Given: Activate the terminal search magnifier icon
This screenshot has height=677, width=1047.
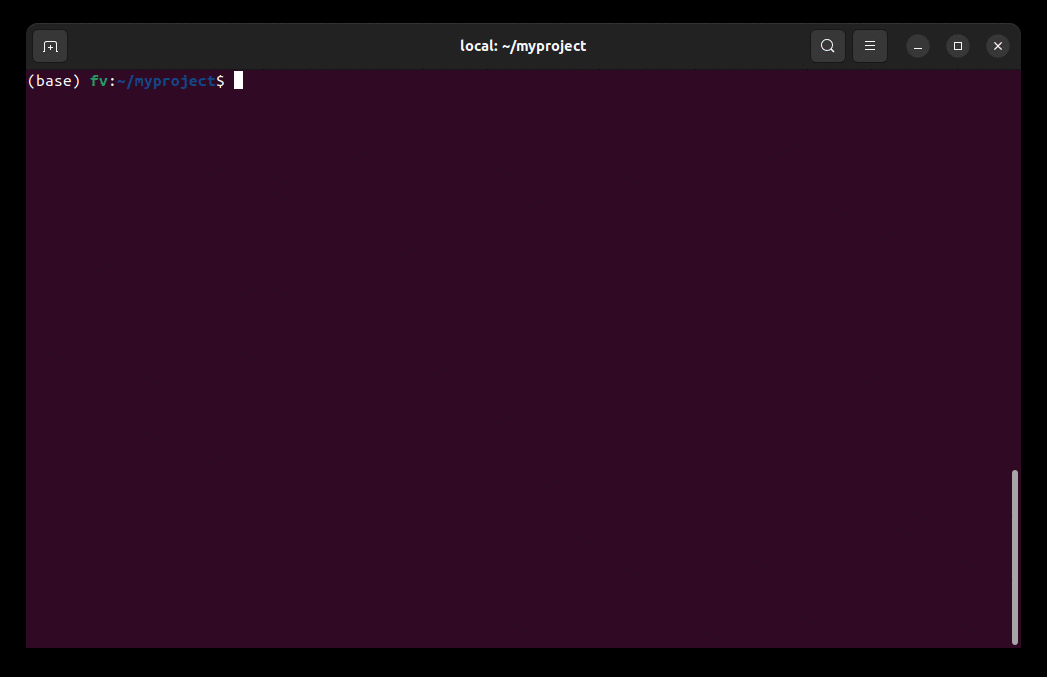Looking at the screenshot, I should click(x=827, y=46).
